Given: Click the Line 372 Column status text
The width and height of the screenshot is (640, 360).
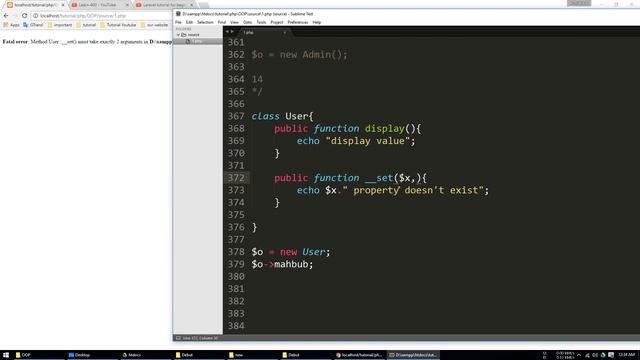Looking at the screenshot, I should 200,338.
